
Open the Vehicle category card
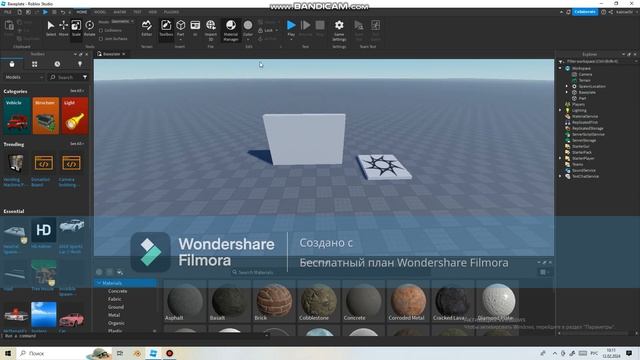tap(17, 116)
